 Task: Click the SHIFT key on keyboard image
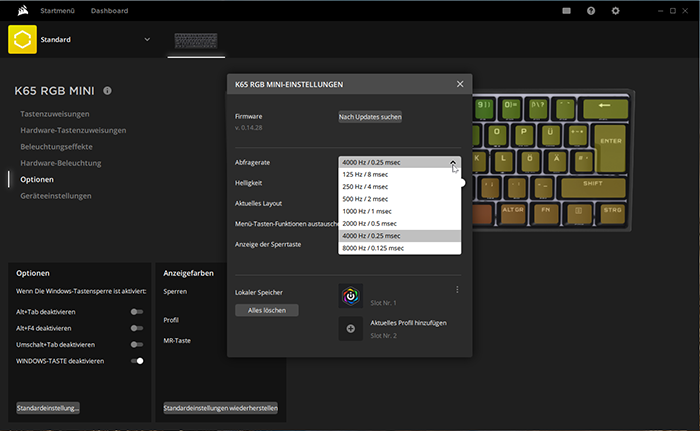pyautogui.click(x=593, y=188)
